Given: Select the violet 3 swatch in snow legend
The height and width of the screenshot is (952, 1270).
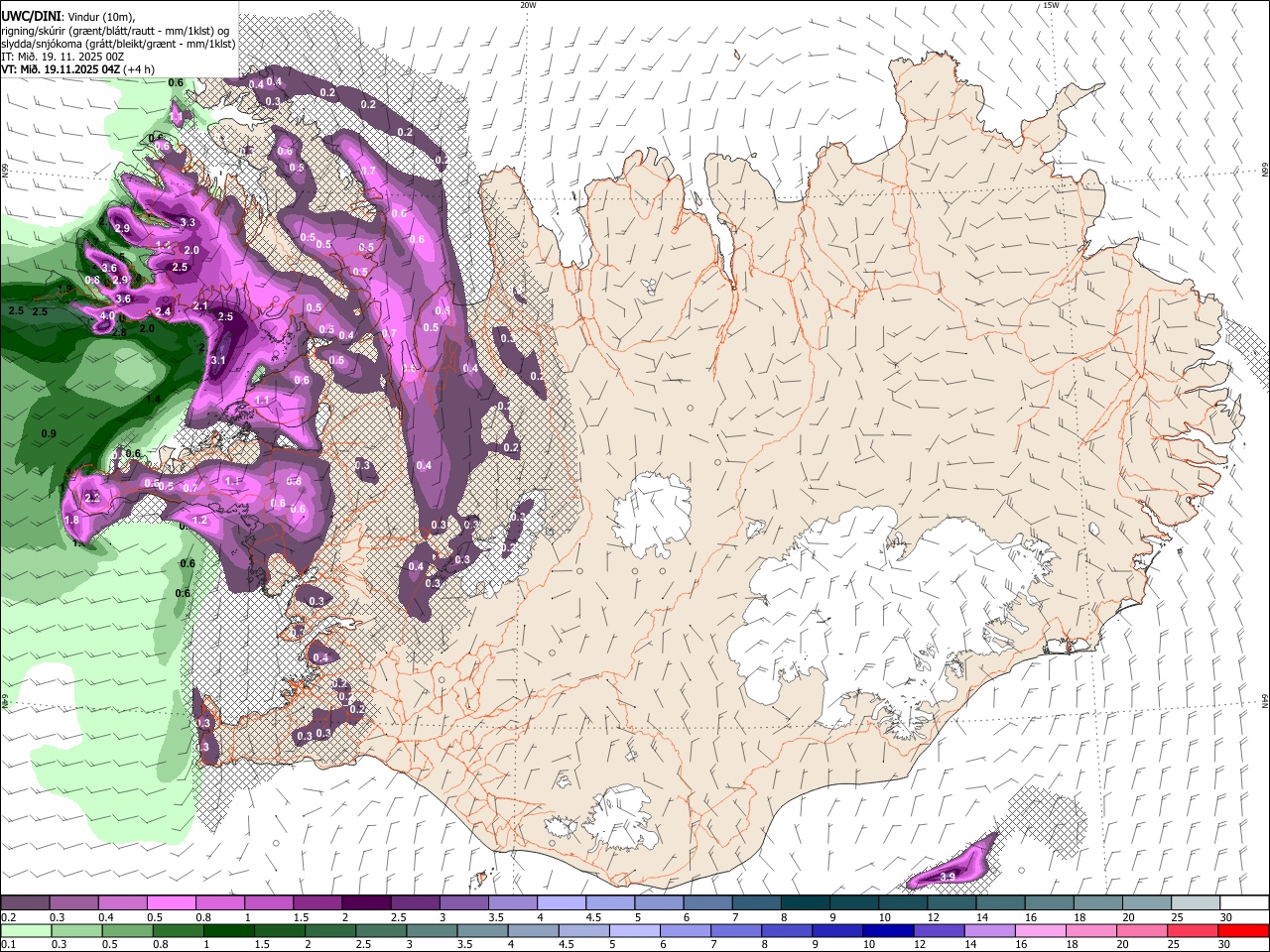Looking at the screenshot, I should tap(463, 903).
